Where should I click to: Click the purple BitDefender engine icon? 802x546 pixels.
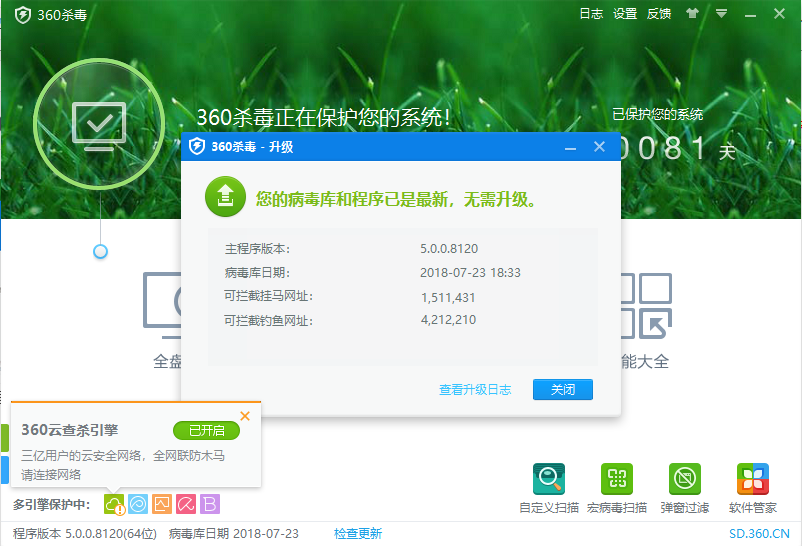click(210, 504)
